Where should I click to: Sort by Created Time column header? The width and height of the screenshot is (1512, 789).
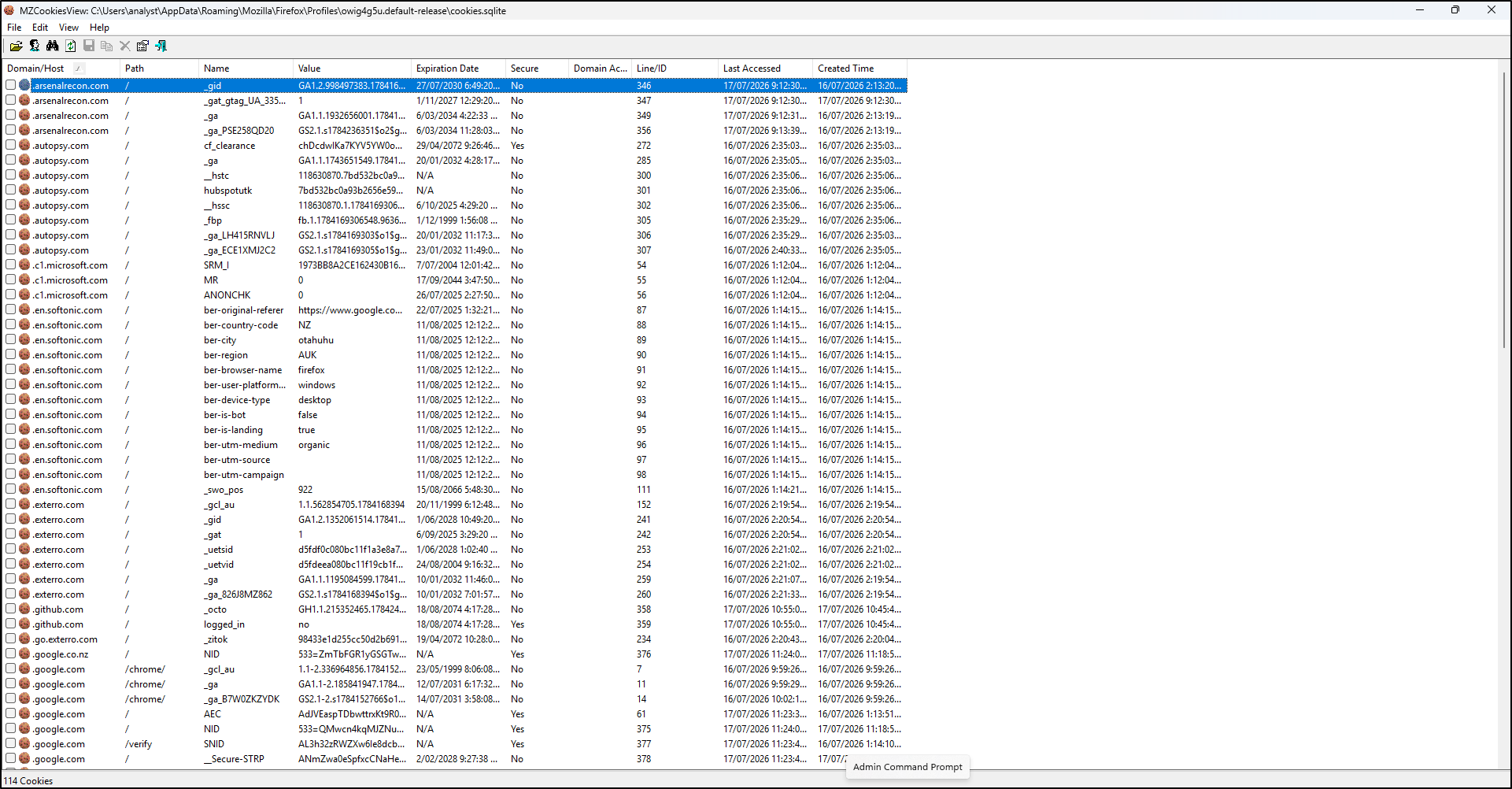[x=860, y=69]
